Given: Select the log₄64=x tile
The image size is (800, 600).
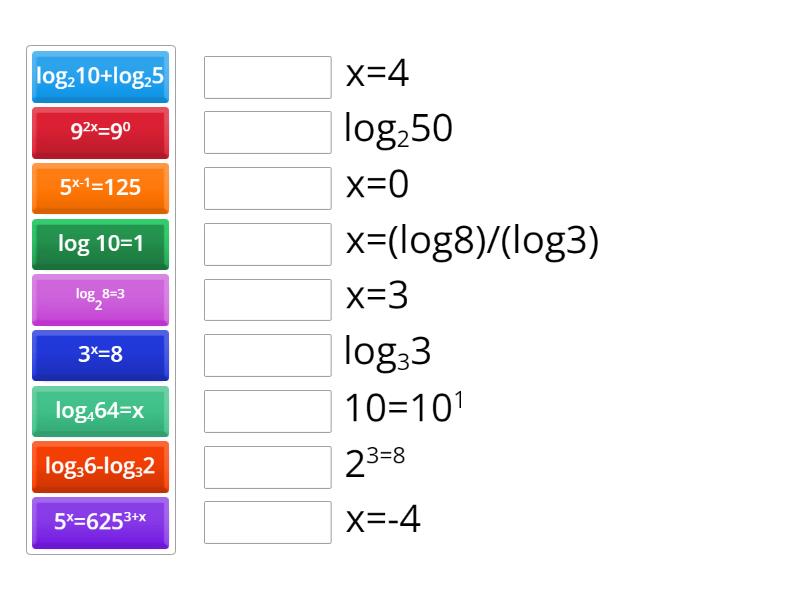Looking at the screenshot, I should 100,411.
